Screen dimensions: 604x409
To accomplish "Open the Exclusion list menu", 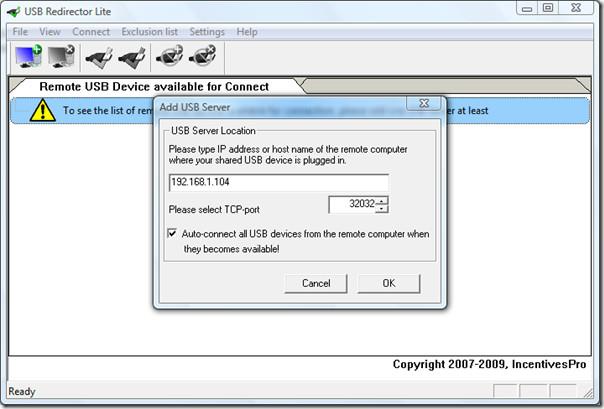I will (149, 32).
